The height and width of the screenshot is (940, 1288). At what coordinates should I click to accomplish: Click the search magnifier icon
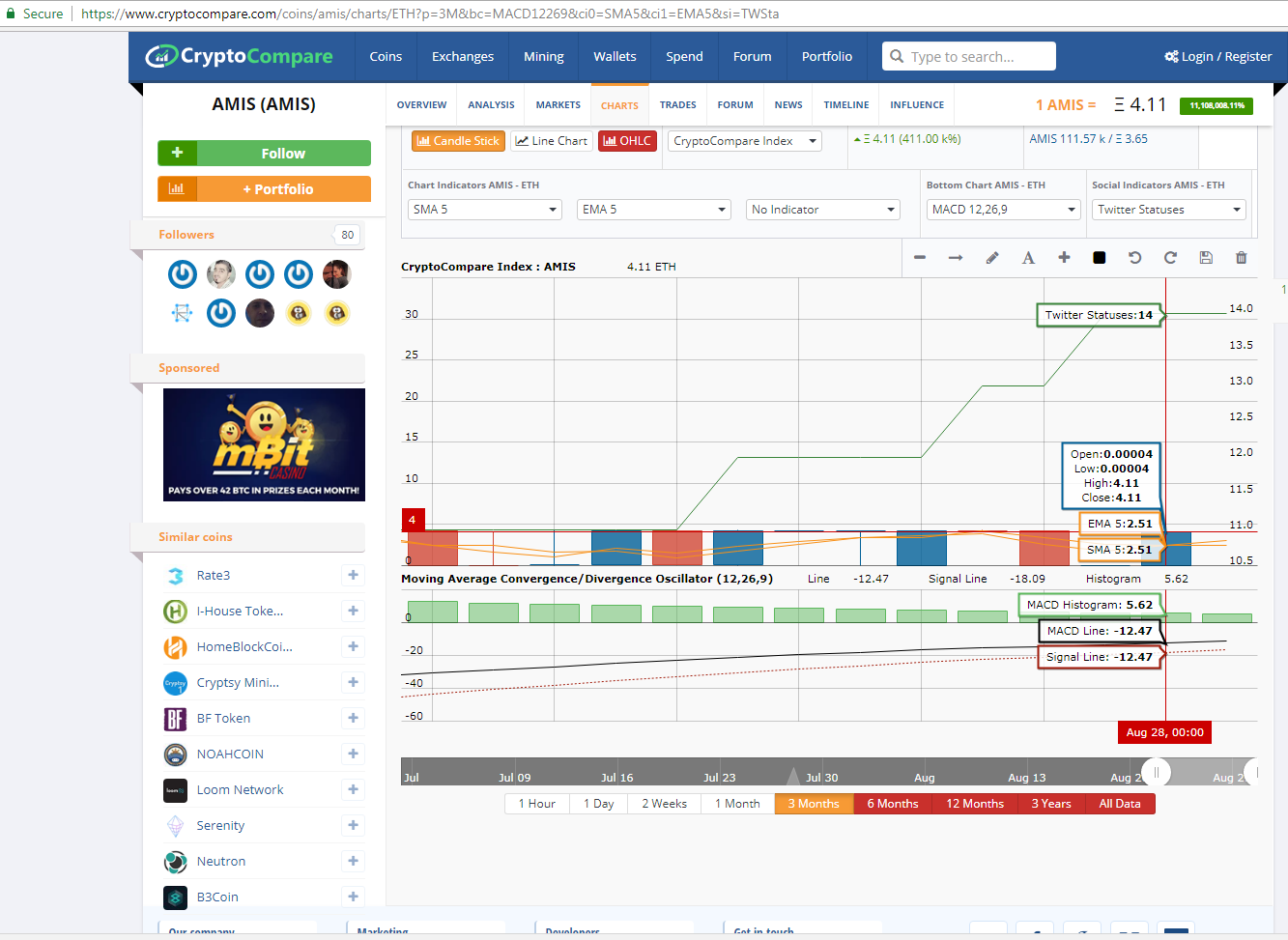coord(897,56)
